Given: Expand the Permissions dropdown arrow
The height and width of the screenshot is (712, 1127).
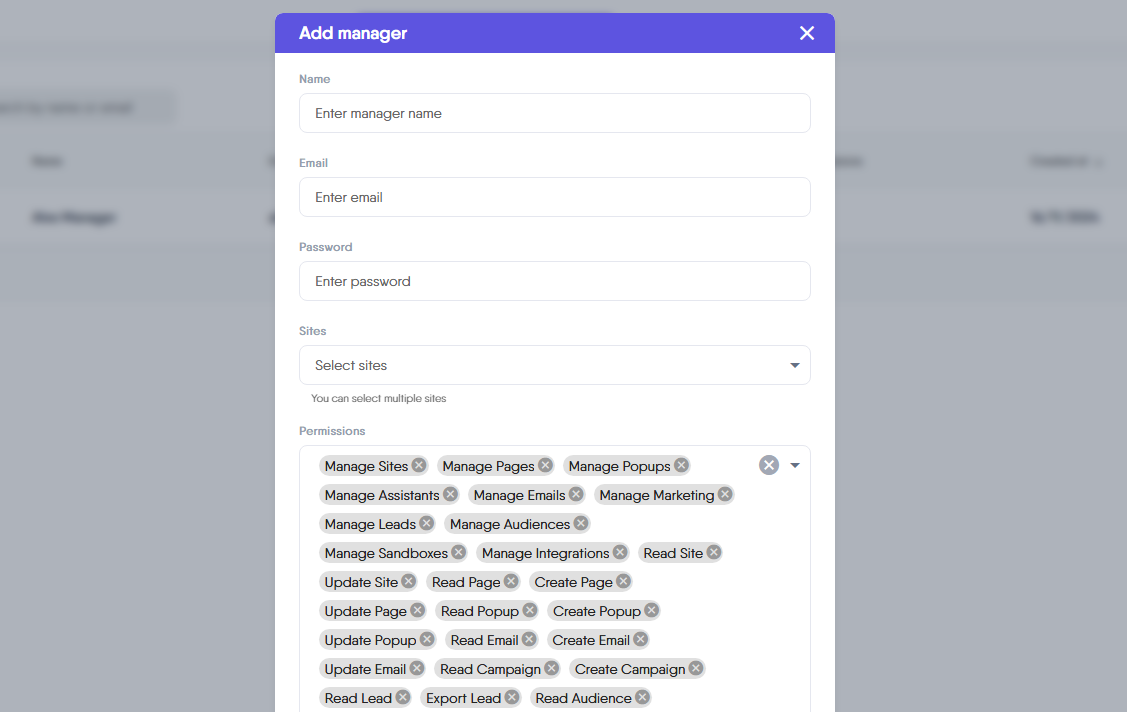Looking at the screenshot, I should pos(795,465).
